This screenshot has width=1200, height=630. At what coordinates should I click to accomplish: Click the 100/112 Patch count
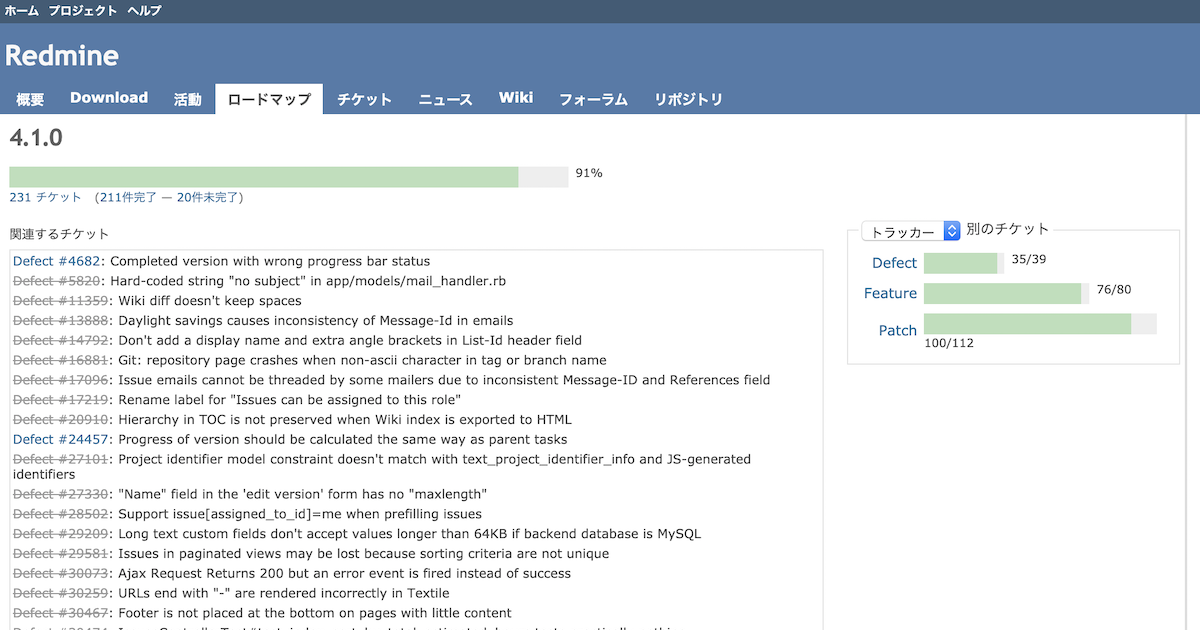coord(949,343)
